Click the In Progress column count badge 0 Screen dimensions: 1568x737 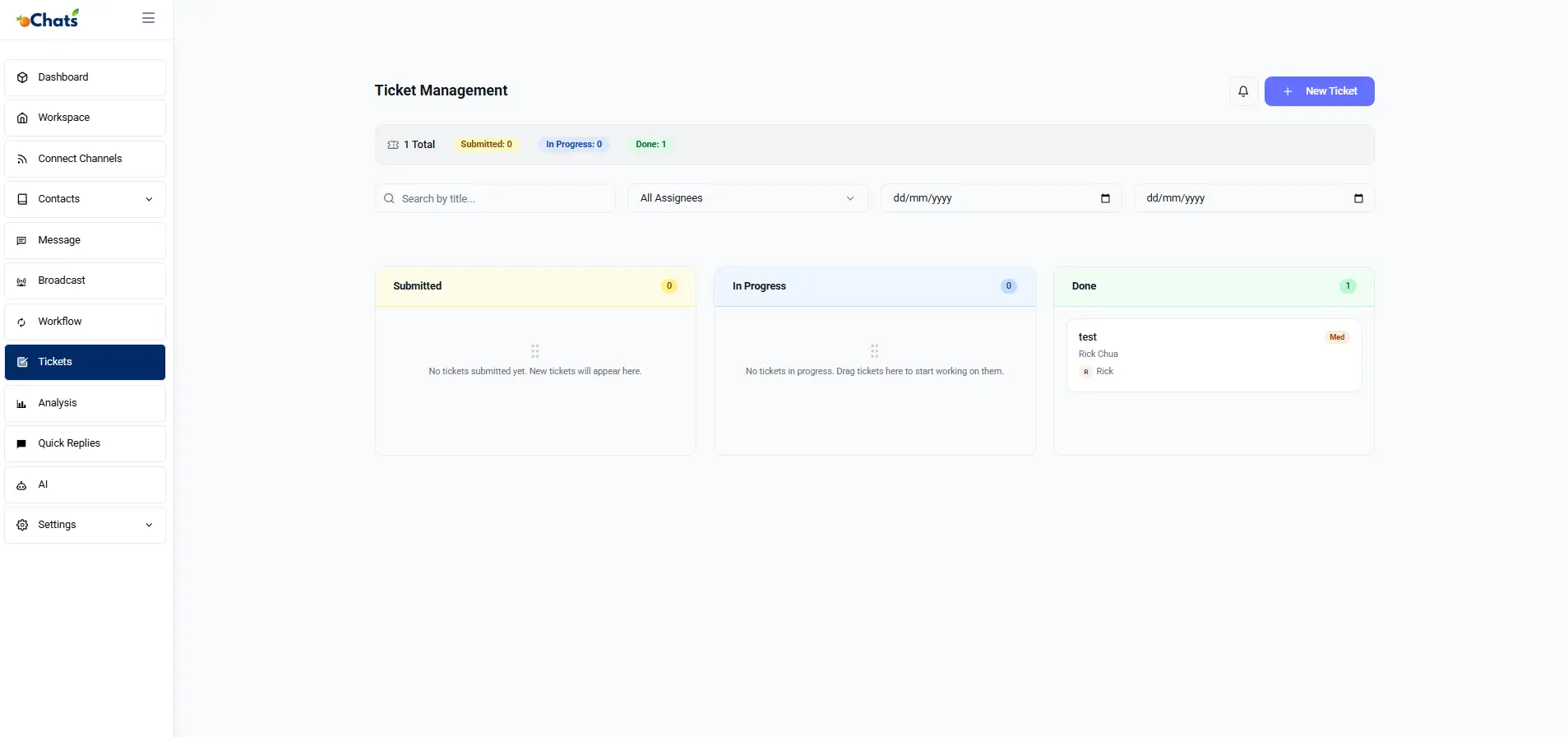tap(1009, 286)
